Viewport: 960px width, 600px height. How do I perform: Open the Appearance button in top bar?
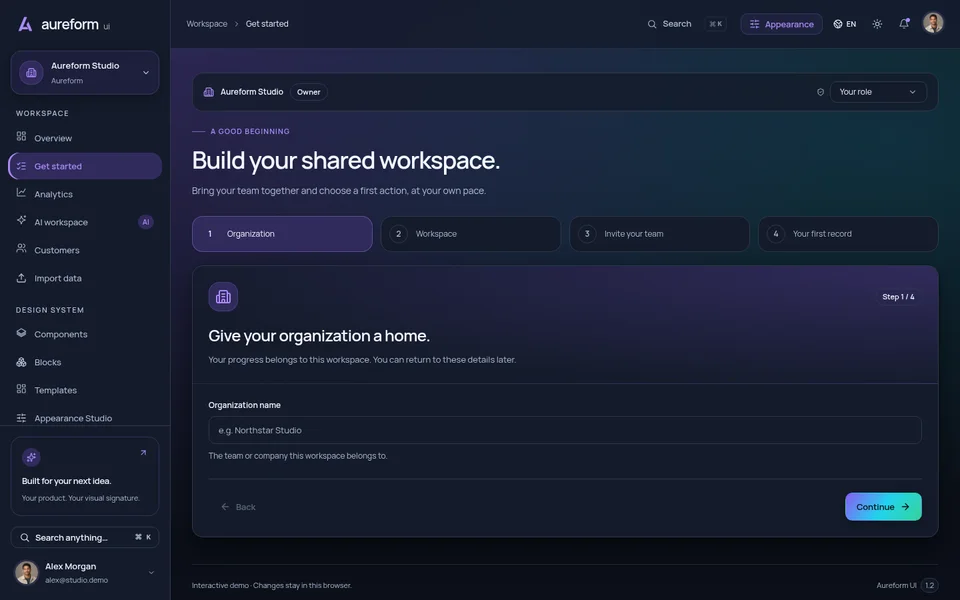pos(781,24)
